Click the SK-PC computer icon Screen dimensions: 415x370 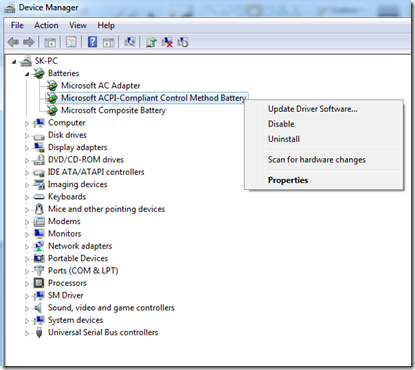26,61
